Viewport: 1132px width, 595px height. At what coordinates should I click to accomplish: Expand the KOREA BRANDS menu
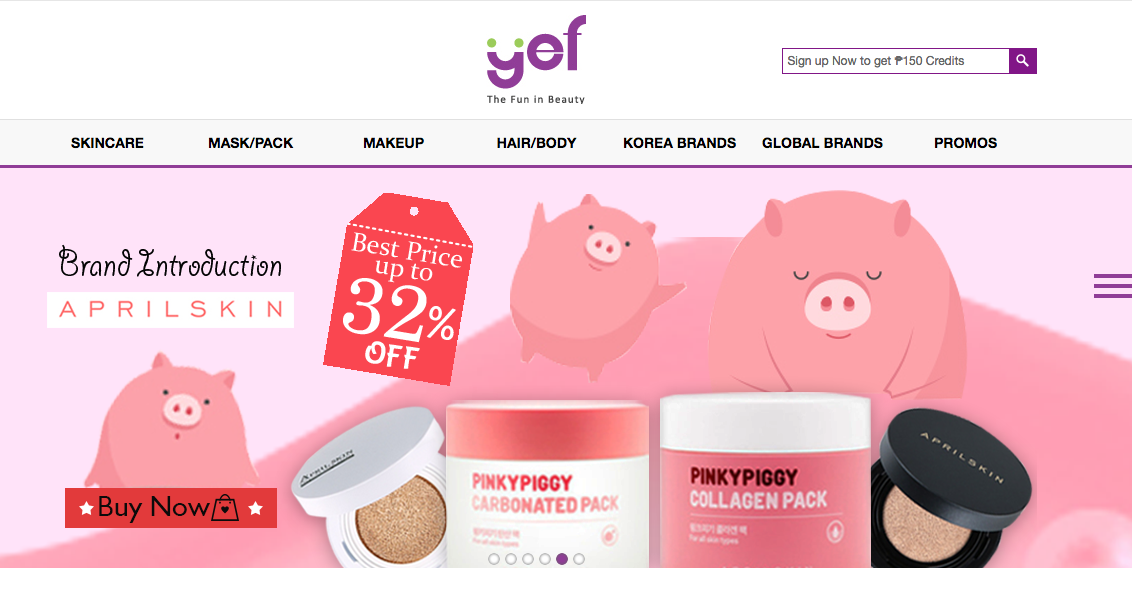click(x=679, y=143)
